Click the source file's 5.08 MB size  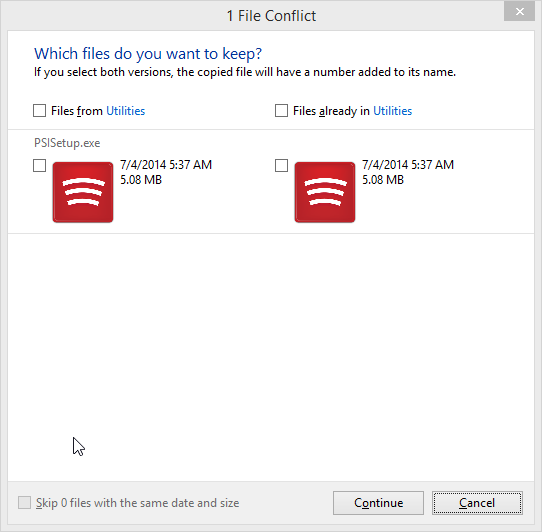pos(141,180)
